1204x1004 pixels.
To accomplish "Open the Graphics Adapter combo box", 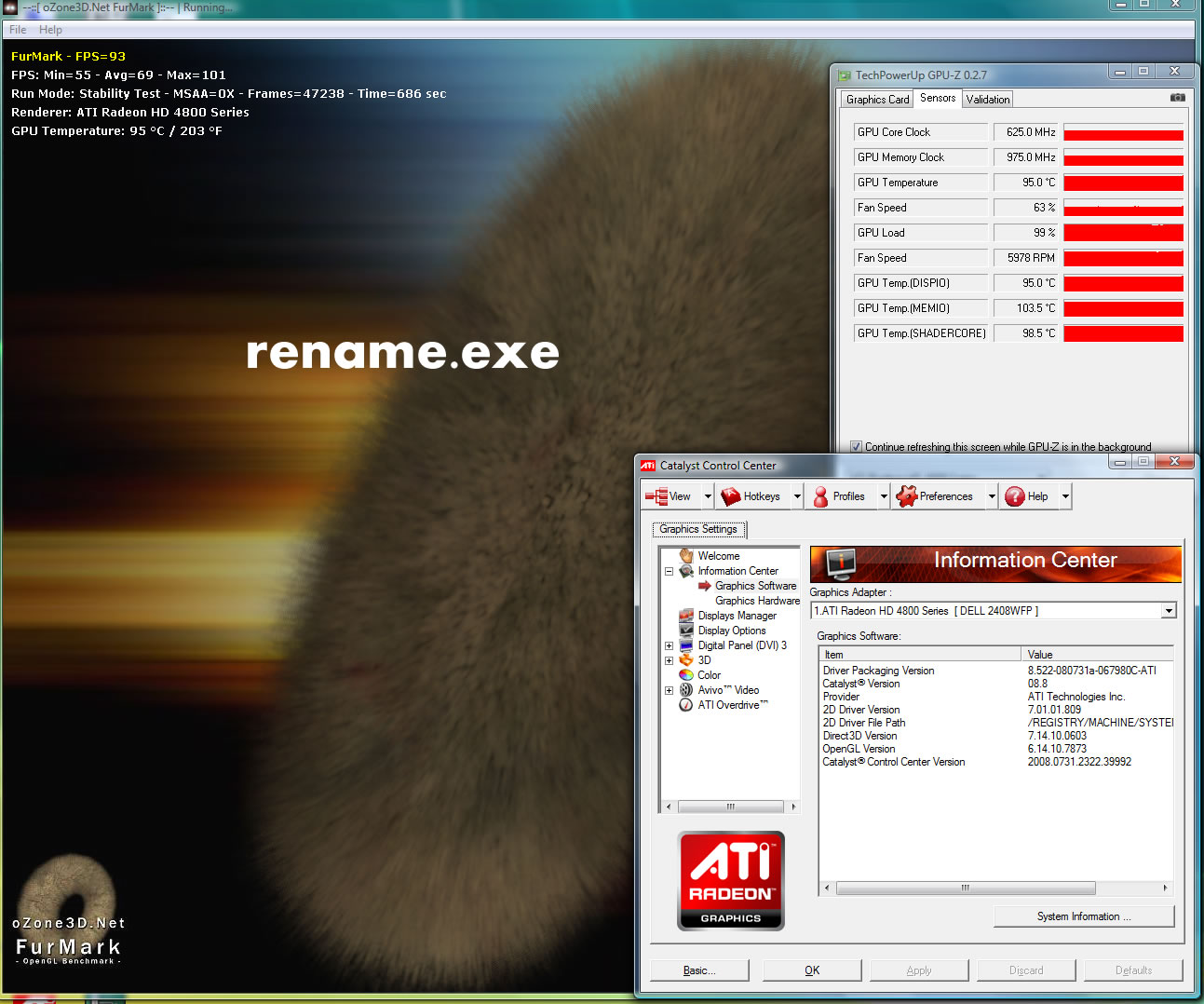I will 994,611.
